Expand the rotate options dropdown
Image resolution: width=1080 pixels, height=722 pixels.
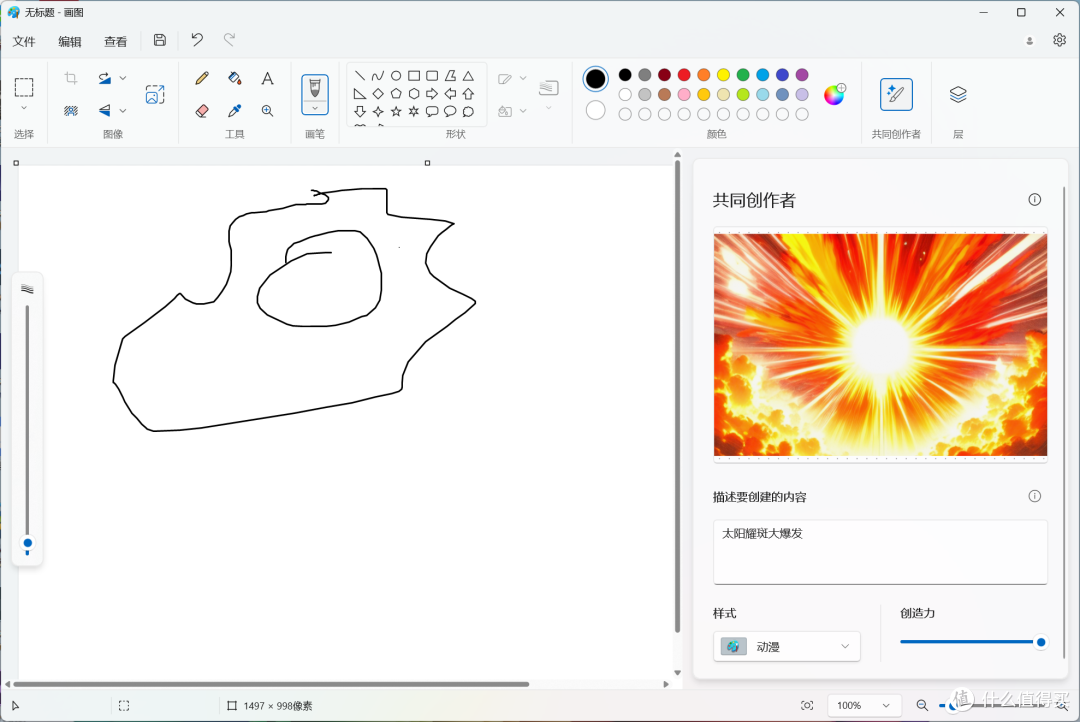tap(123, 78)
